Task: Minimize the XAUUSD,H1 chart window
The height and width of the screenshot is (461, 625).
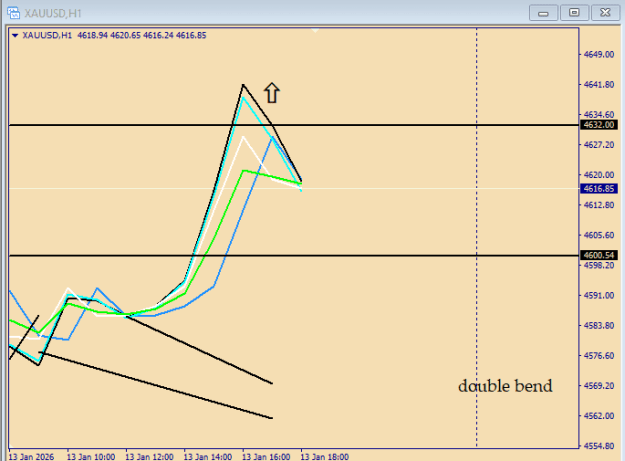Action: 543,13
